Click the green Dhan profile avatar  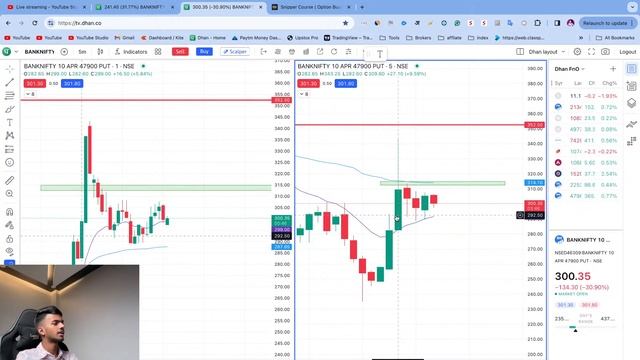click(x=7, y=52)
